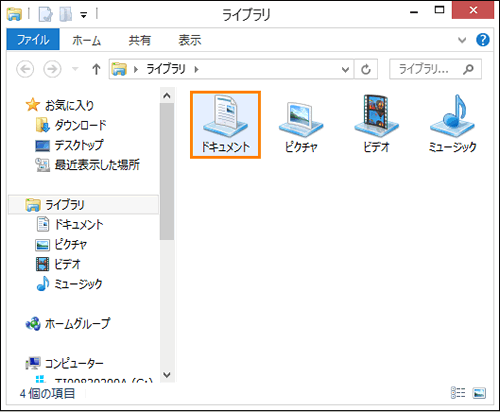
Task: Click the Back navigation arrow
Action: [25, 69]
